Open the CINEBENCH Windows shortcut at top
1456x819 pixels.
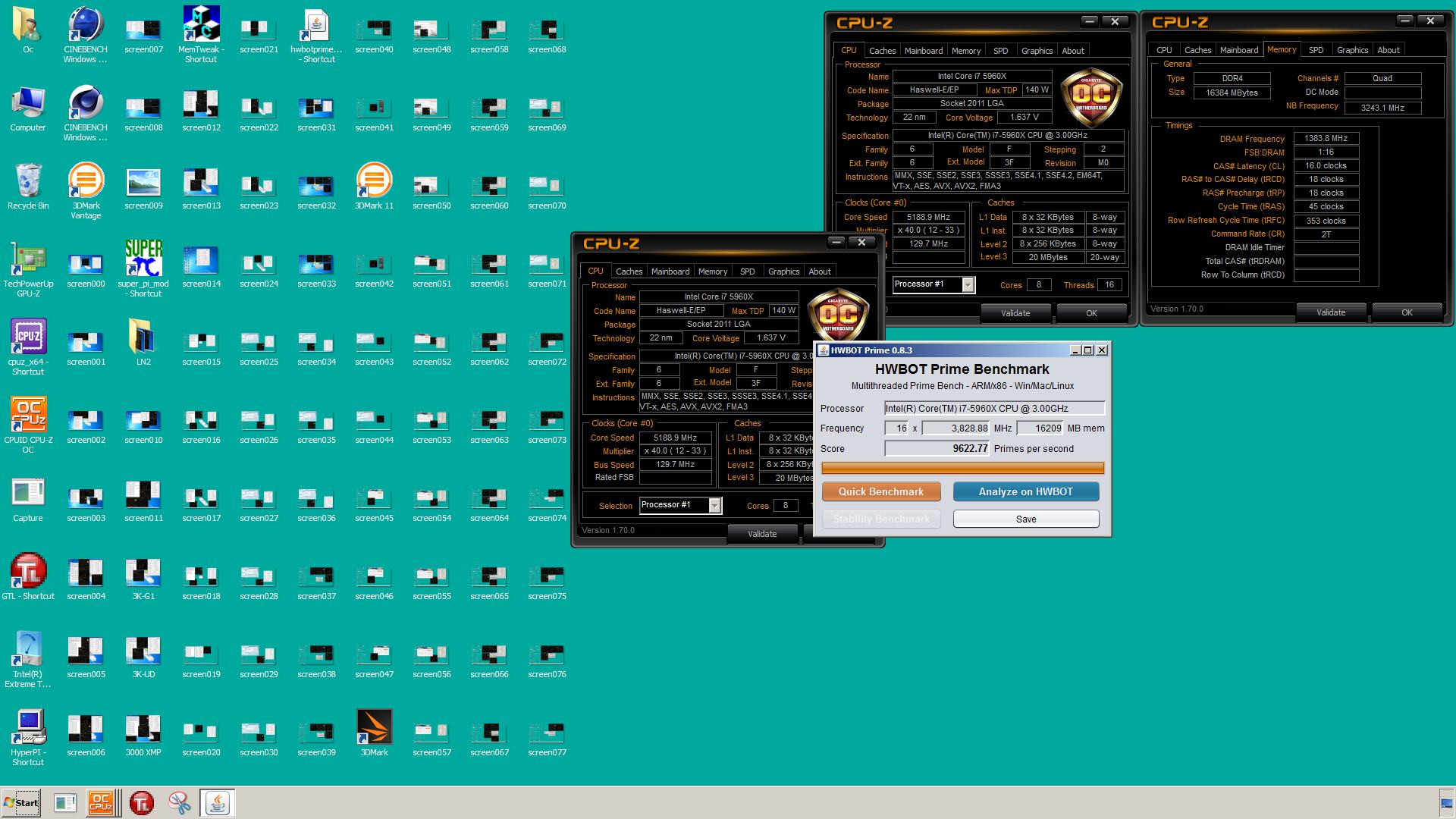coord(86,34)
